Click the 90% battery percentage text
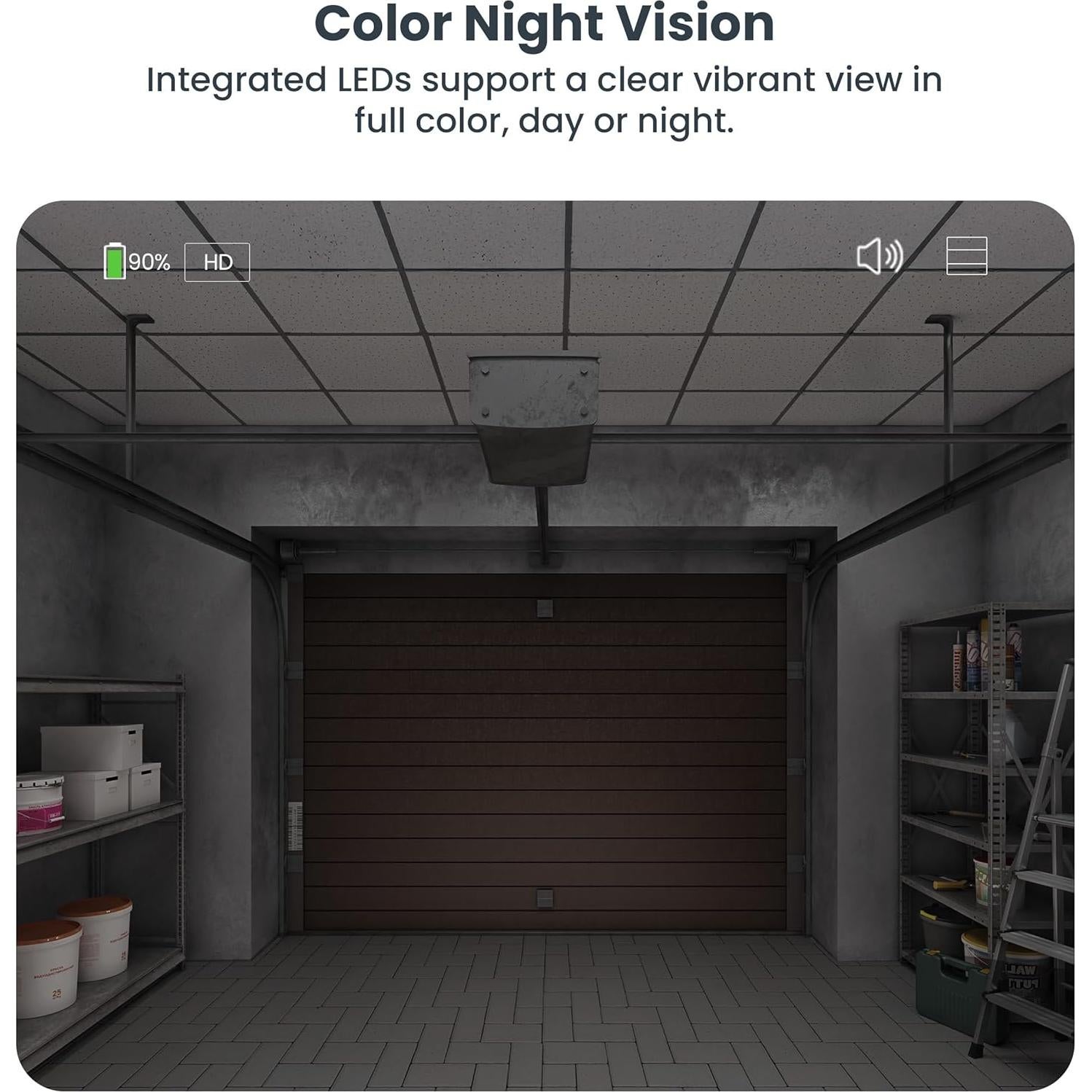The height and width of the screenshot is (1092, 1092). [x=149, y=262]
